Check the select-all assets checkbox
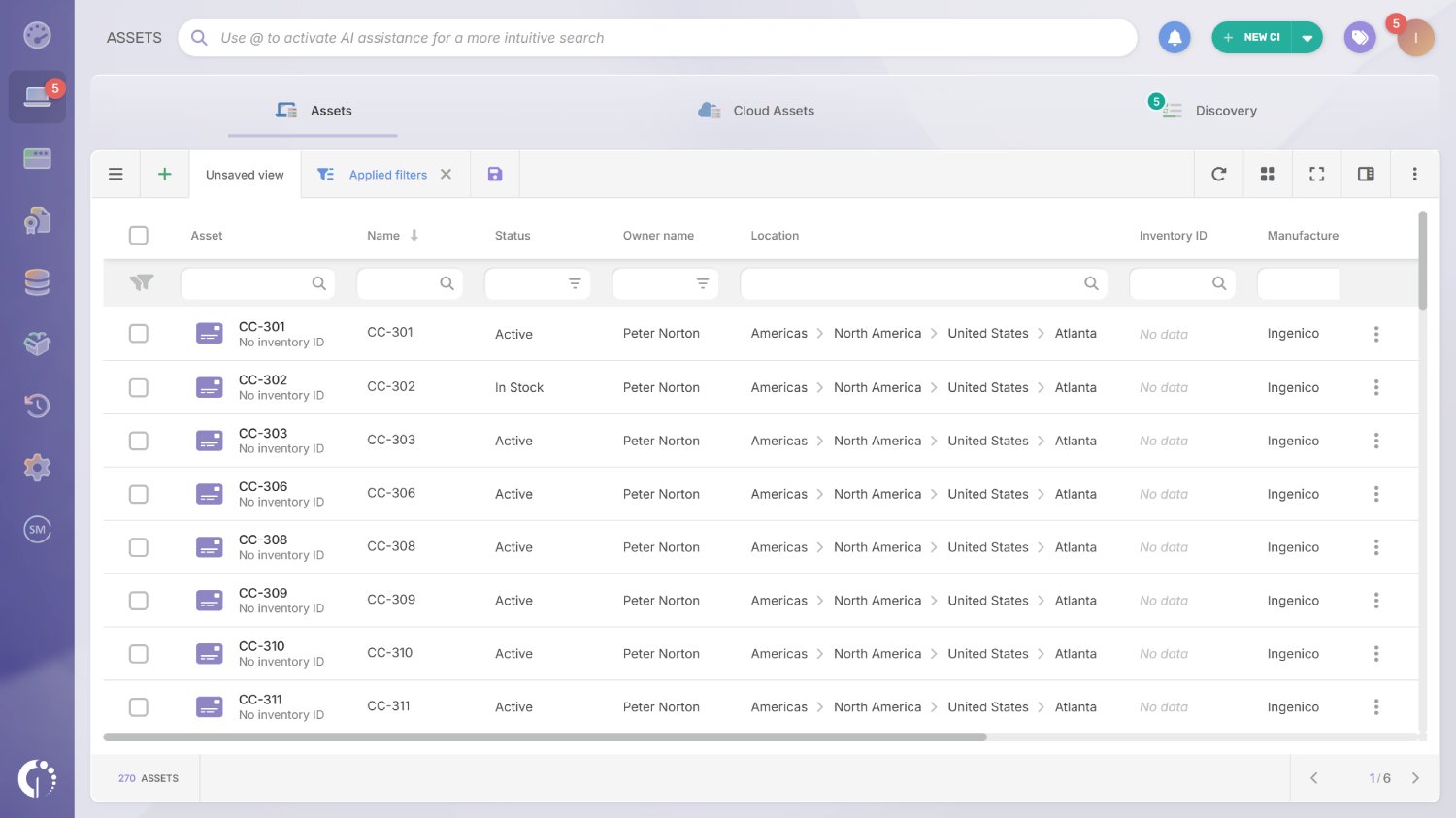This screenshot has height=818, width=1456. tap(139, 235)
